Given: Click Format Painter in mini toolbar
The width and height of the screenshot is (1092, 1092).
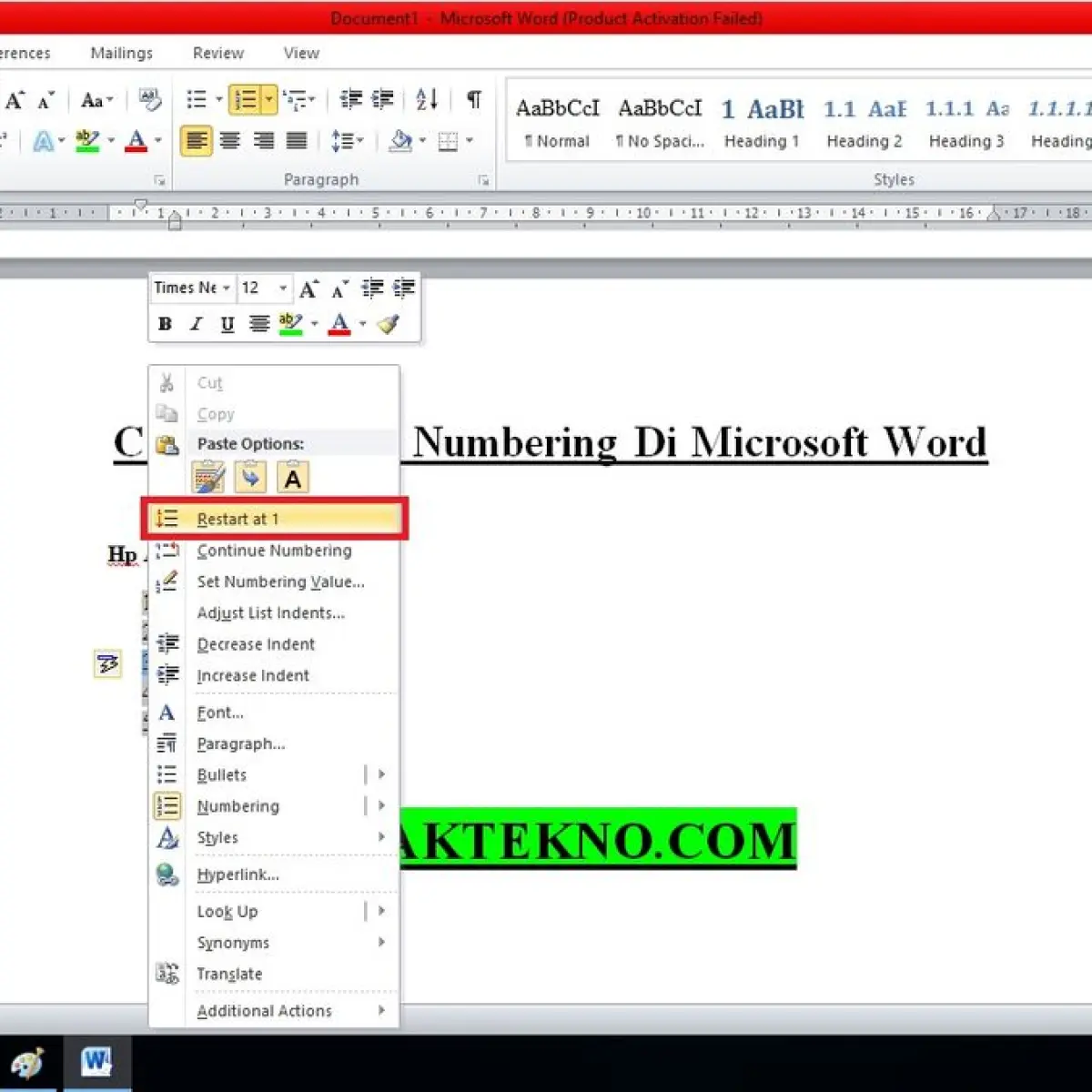Looking at the screenshot, I should pos(389,324).
